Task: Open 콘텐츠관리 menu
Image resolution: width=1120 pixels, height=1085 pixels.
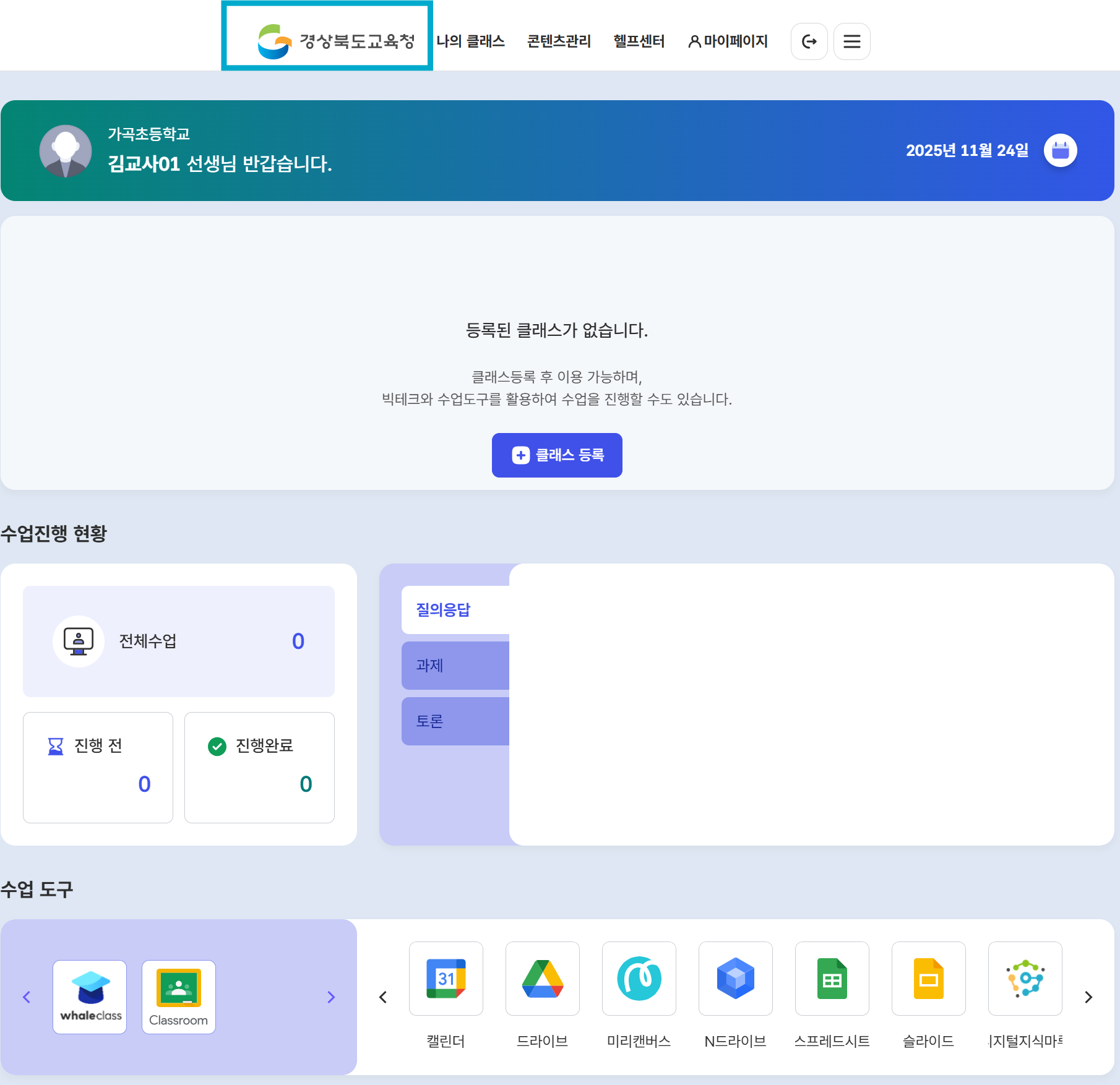Action: [559, 41]
